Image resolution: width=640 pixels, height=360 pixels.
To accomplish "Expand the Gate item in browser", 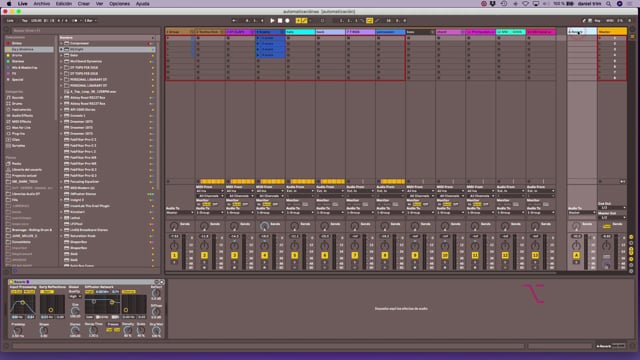I will pyautogui.click(x=61, y=55).
